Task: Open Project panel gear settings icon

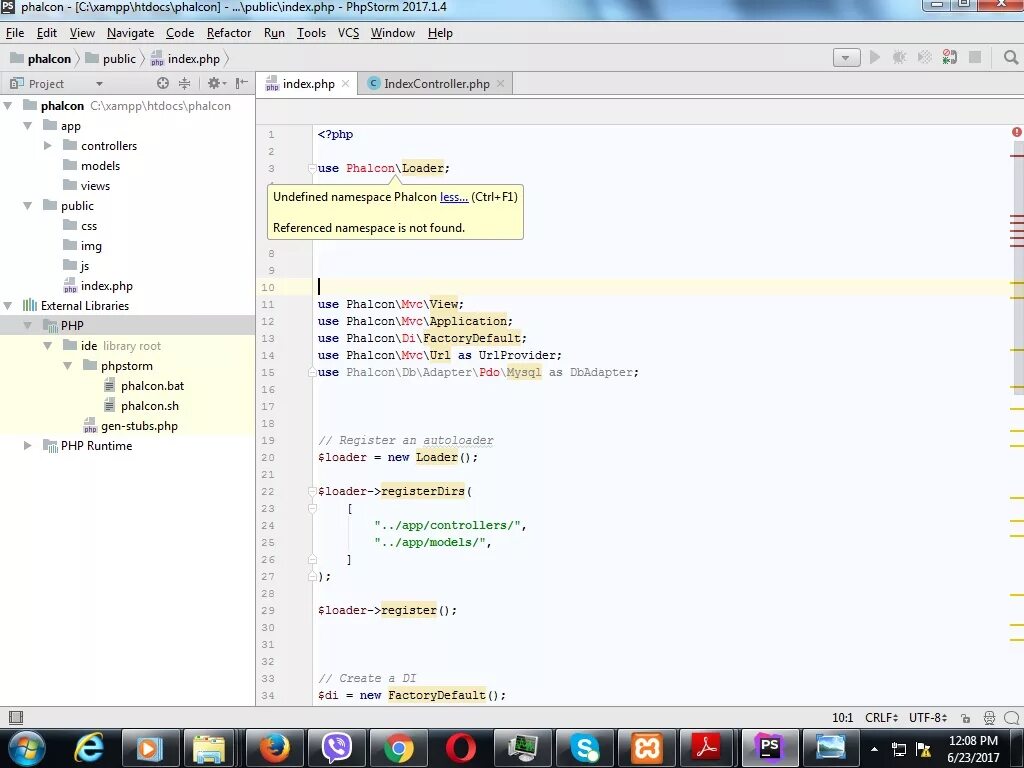Action: pyautogui.click(x=216, y=83)
